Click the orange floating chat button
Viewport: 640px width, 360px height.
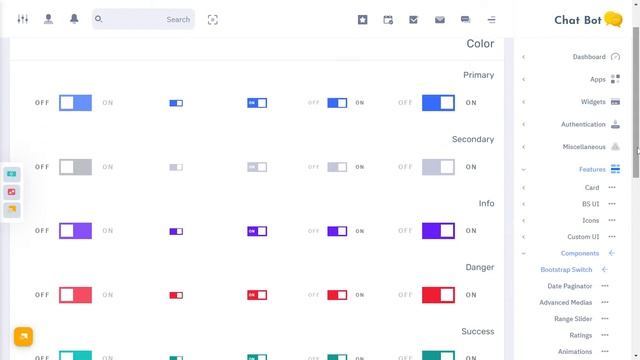[x=23, y=337]
